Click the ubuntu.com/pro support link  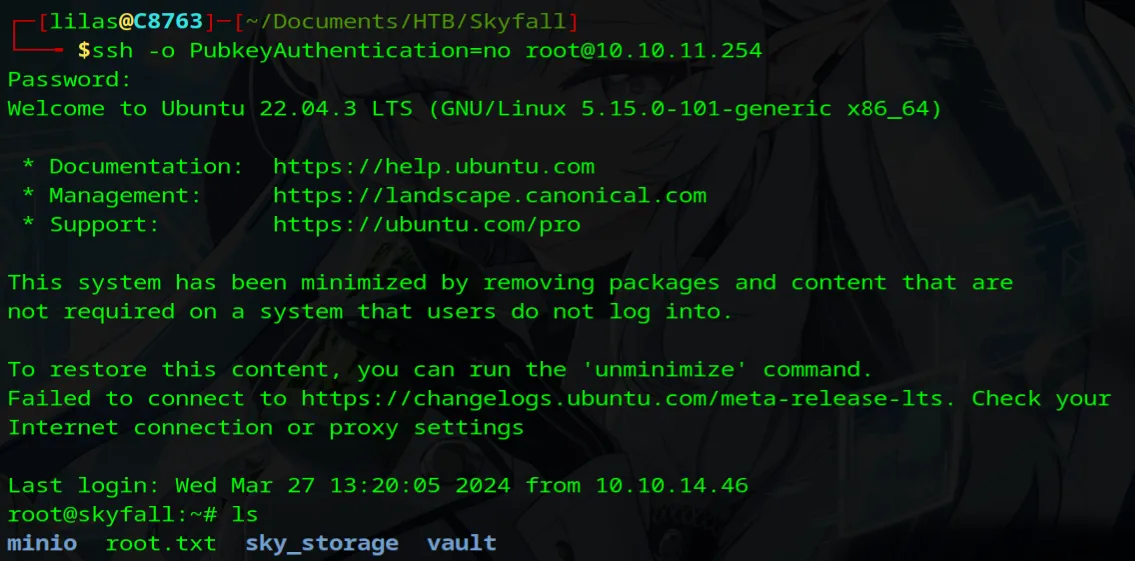point(426,225)
